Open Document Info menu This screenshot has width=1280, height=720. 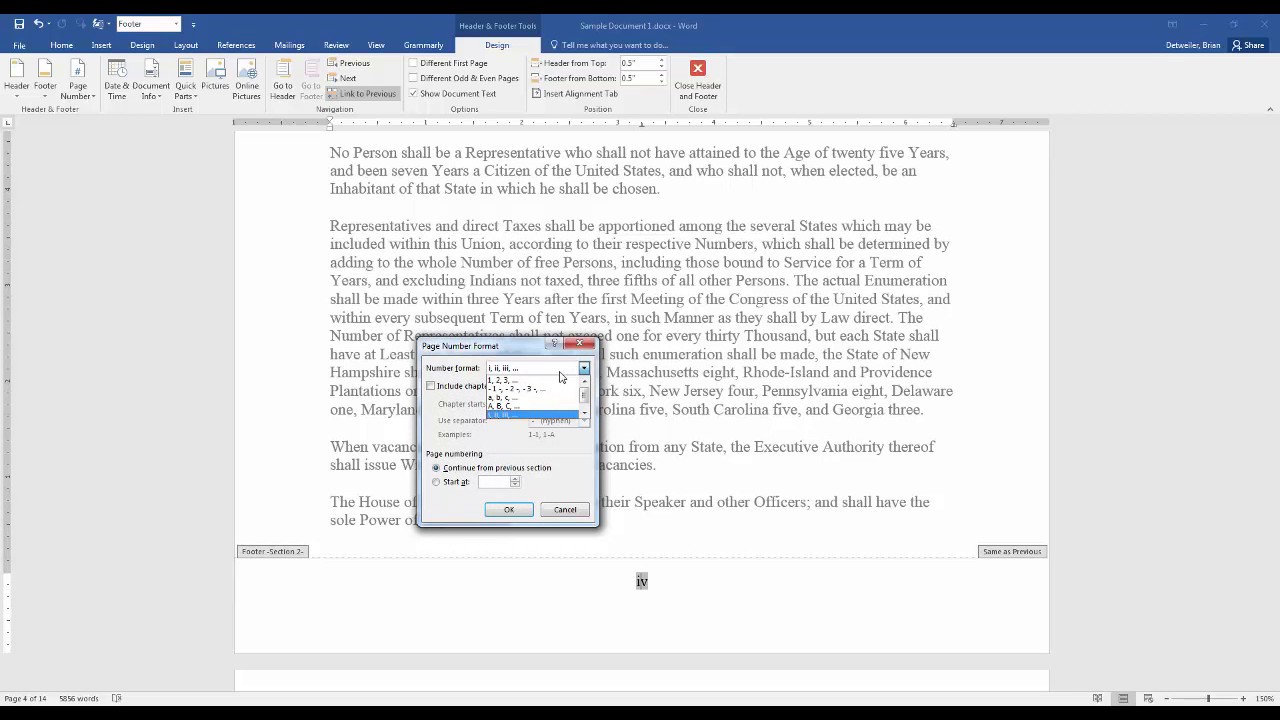click(151, 80)
